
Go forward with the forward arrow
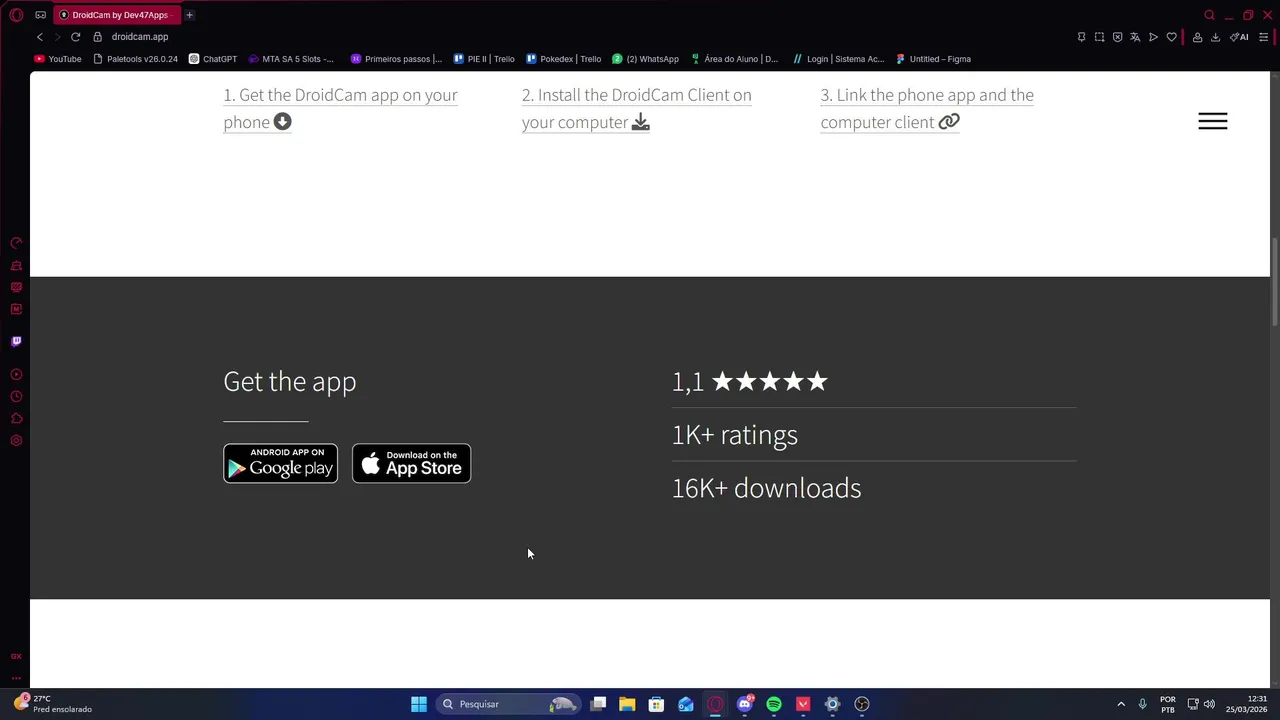[57, 37]
